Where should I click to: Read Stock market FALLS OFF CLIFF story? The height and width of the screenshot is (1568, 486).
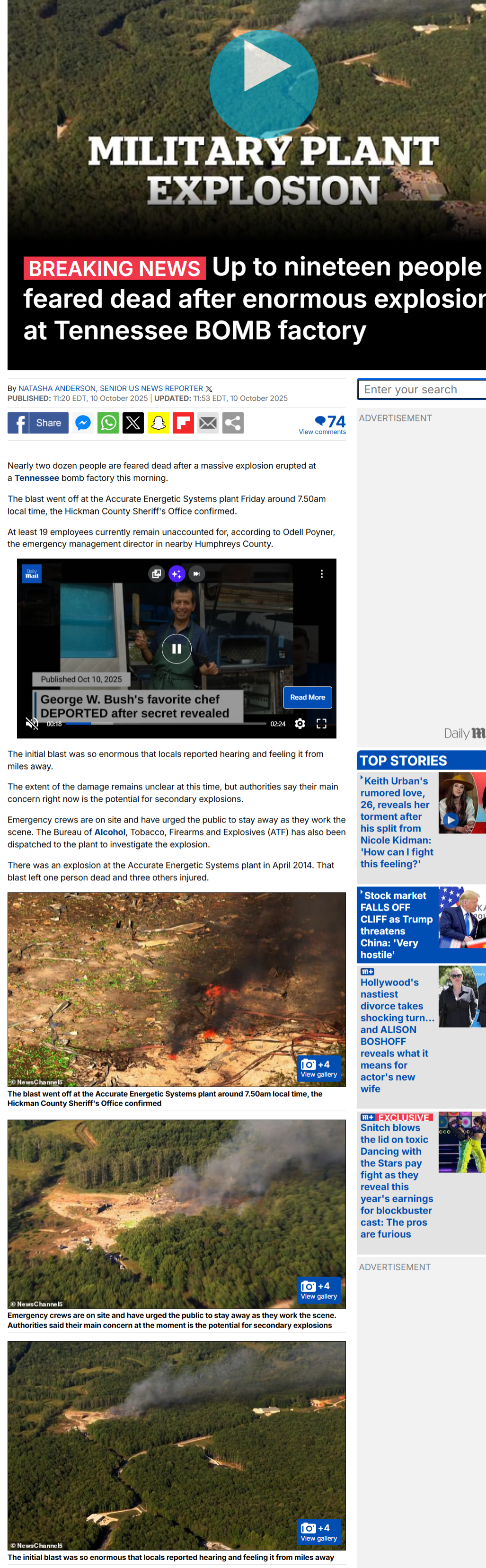(x=397, y=925)
